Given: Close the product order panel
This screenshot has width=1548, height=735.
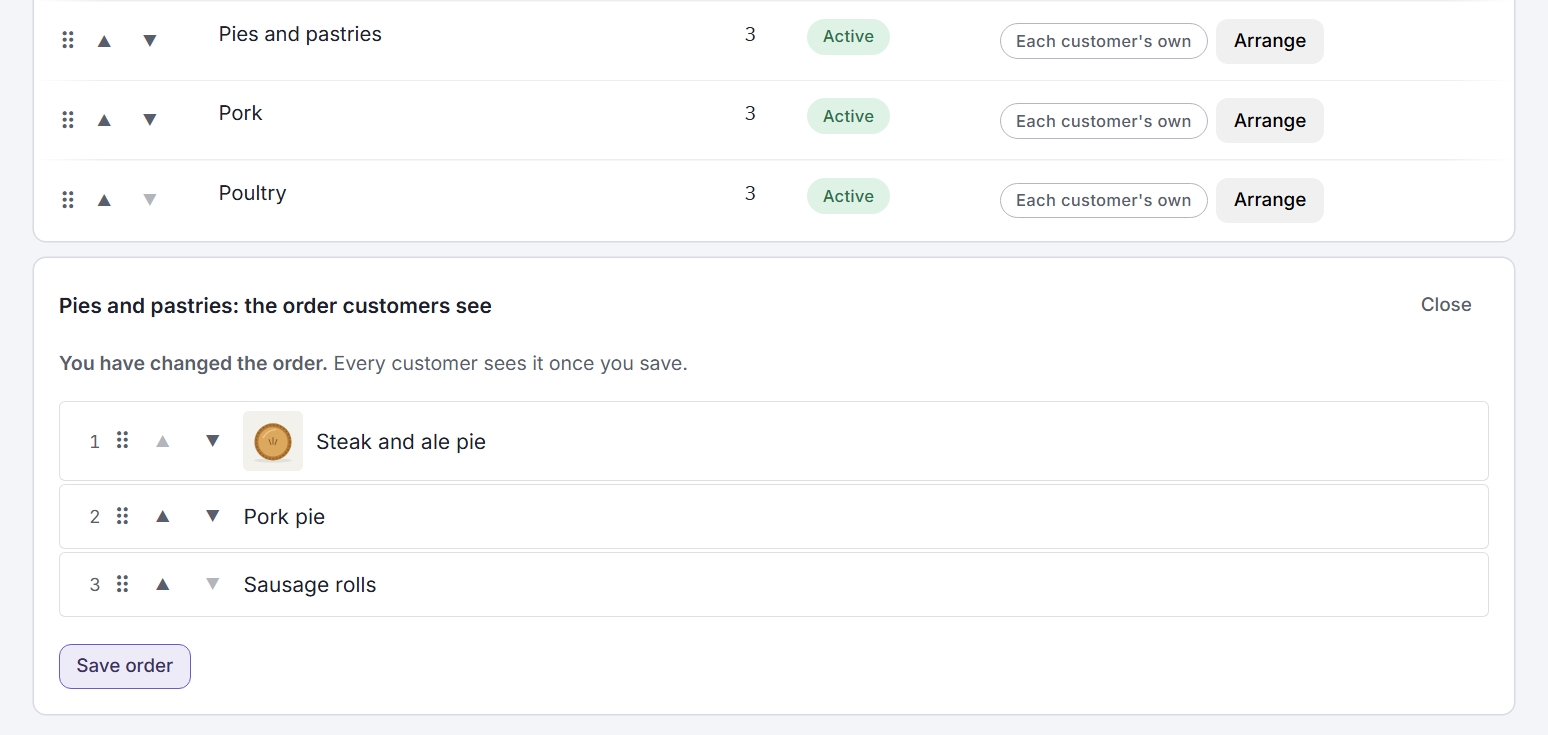Looking at the screenshot, I should 1446,305.
